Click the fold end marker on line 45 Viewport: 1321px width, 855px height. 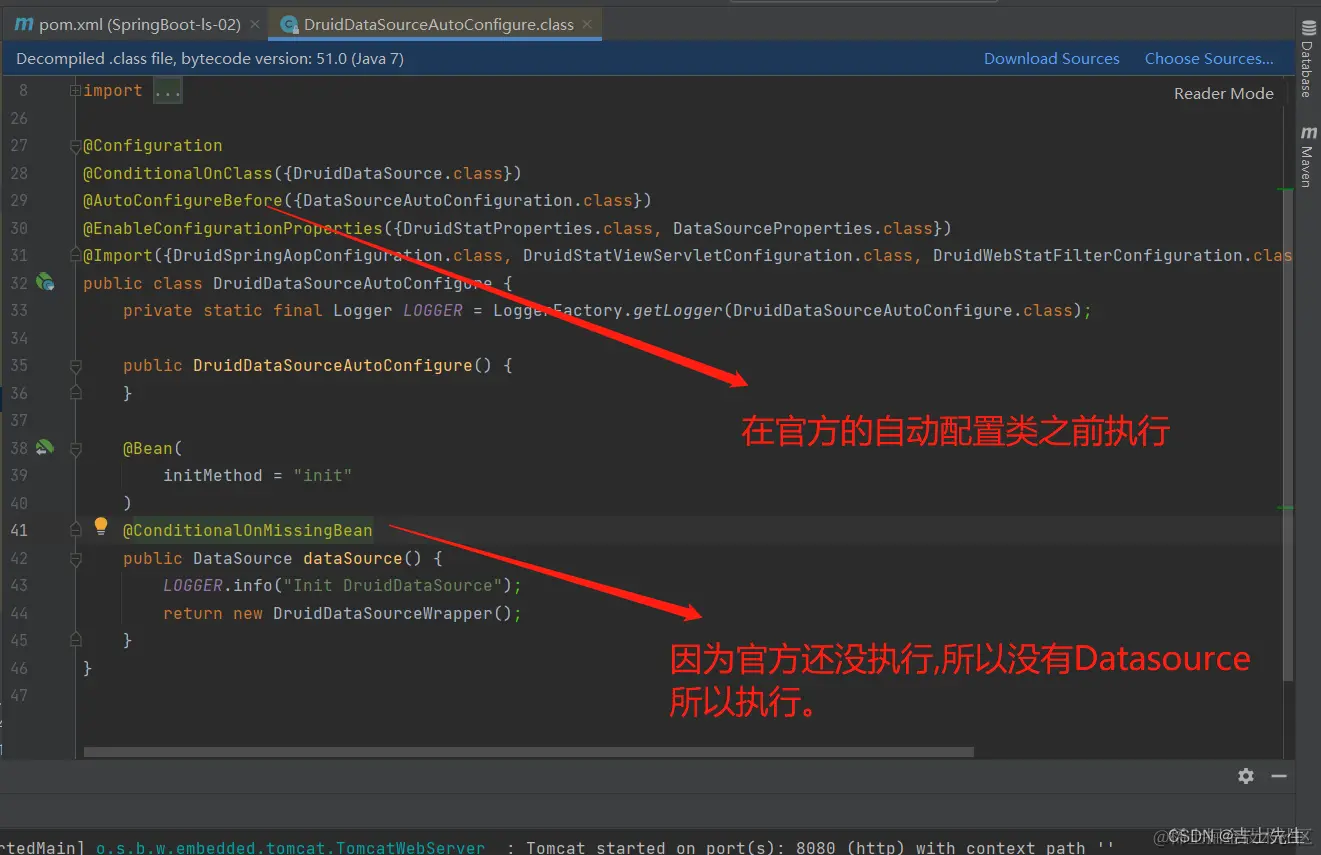click(x=75, y=641)
